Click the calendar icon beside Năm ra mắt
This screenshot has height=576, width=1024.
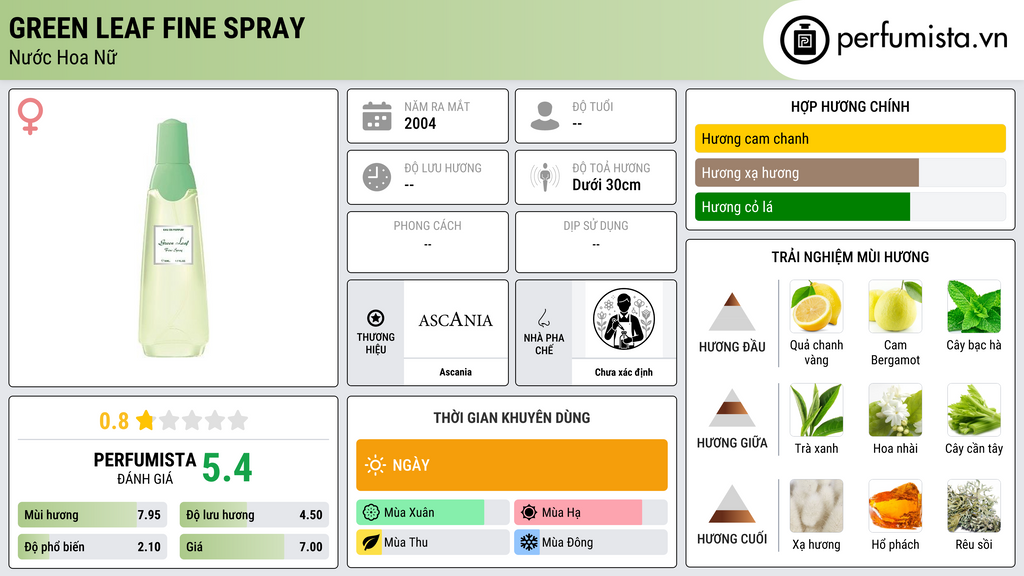(377, 116)
